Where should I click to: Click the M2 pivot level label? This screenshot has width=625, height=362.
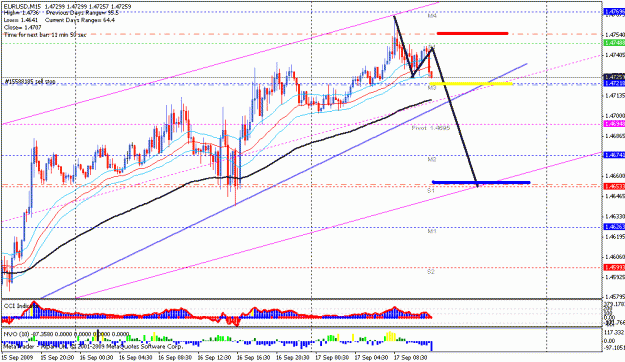click(x=432, y=159)
